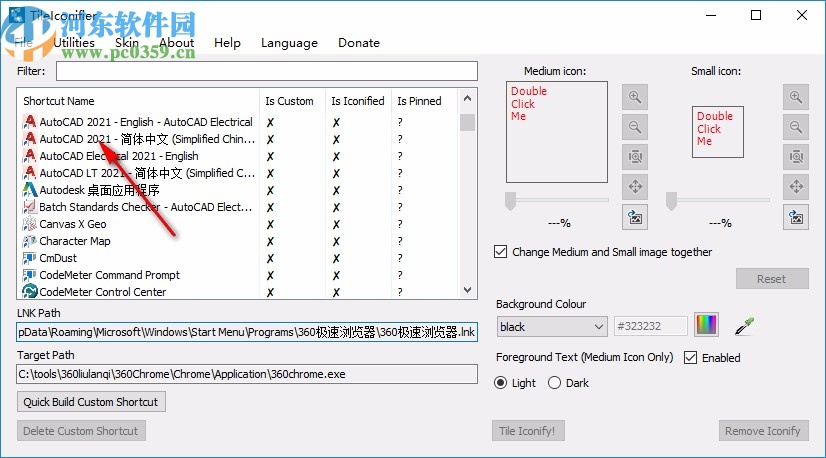Click the Autodesk desktop app icon
This screenshot has width=826, height=458.
(30, 190)
